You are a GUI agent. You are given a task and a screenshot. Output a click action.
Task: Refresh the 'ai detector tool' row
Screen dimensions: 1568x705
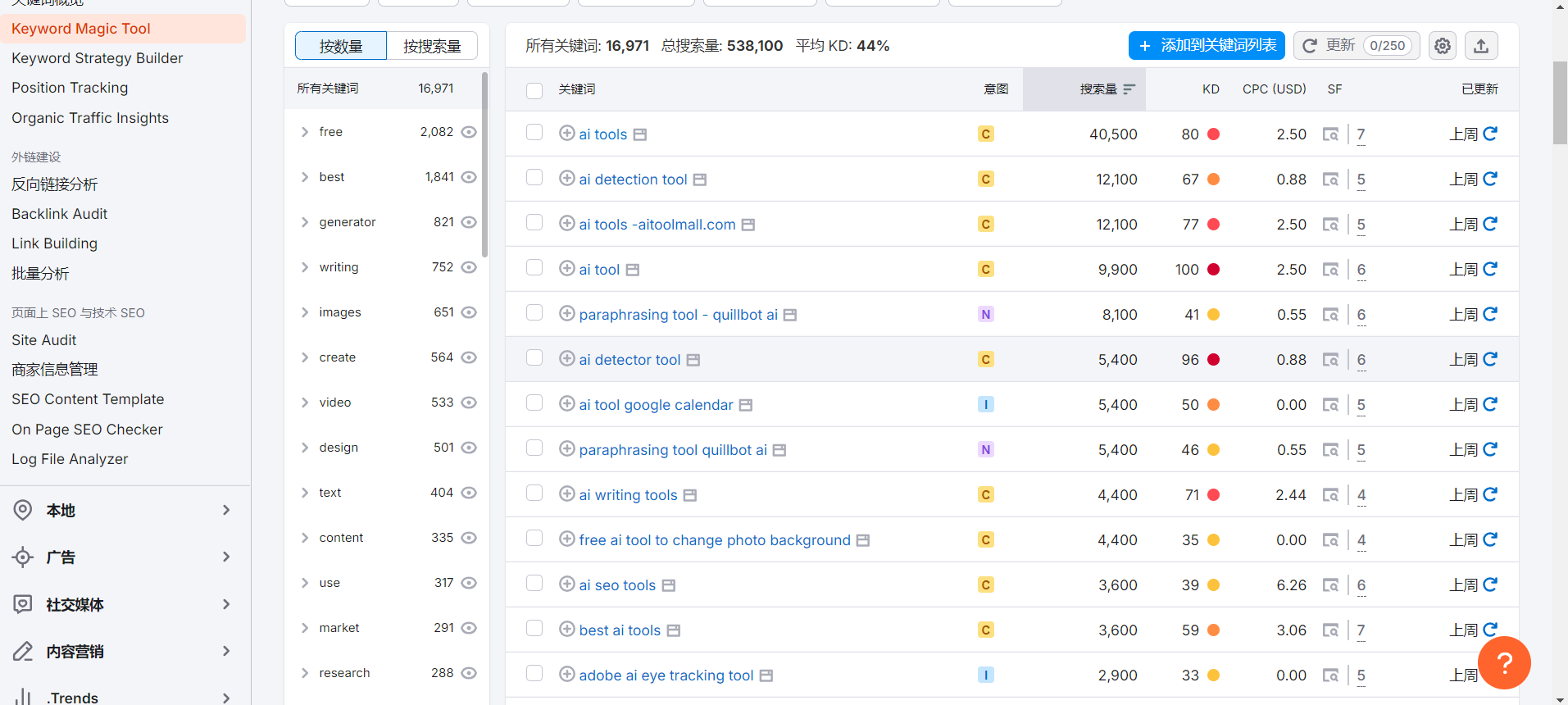click(1490, 358)
